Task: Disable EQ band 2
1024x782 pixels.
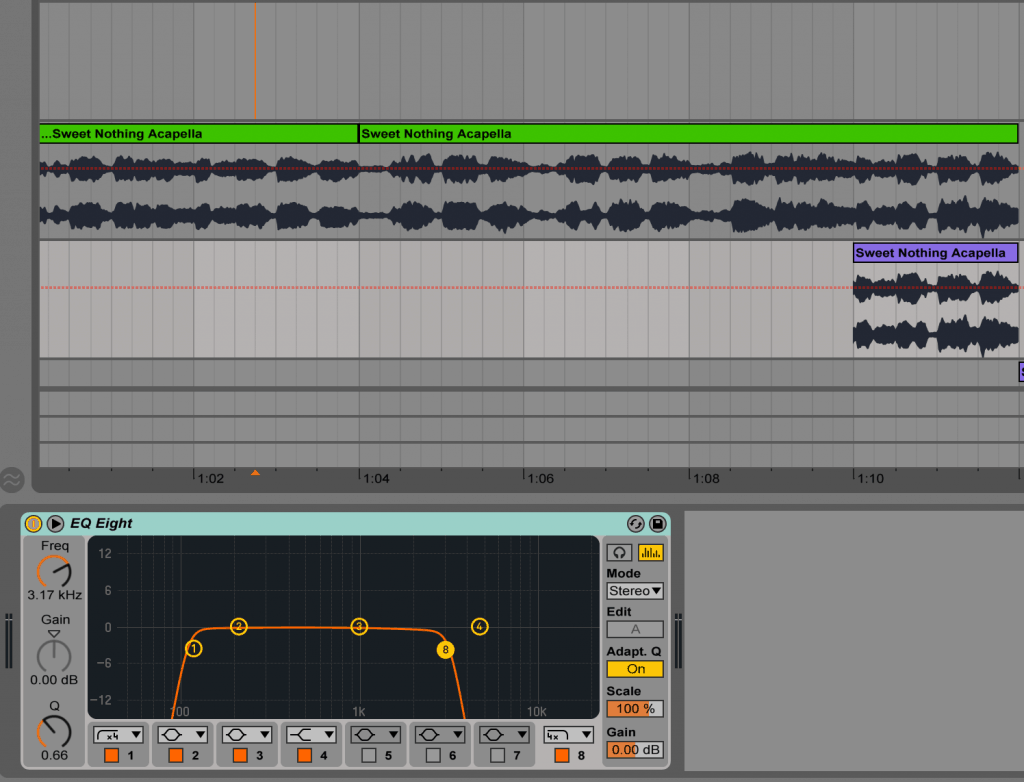Action: (176, 755)
